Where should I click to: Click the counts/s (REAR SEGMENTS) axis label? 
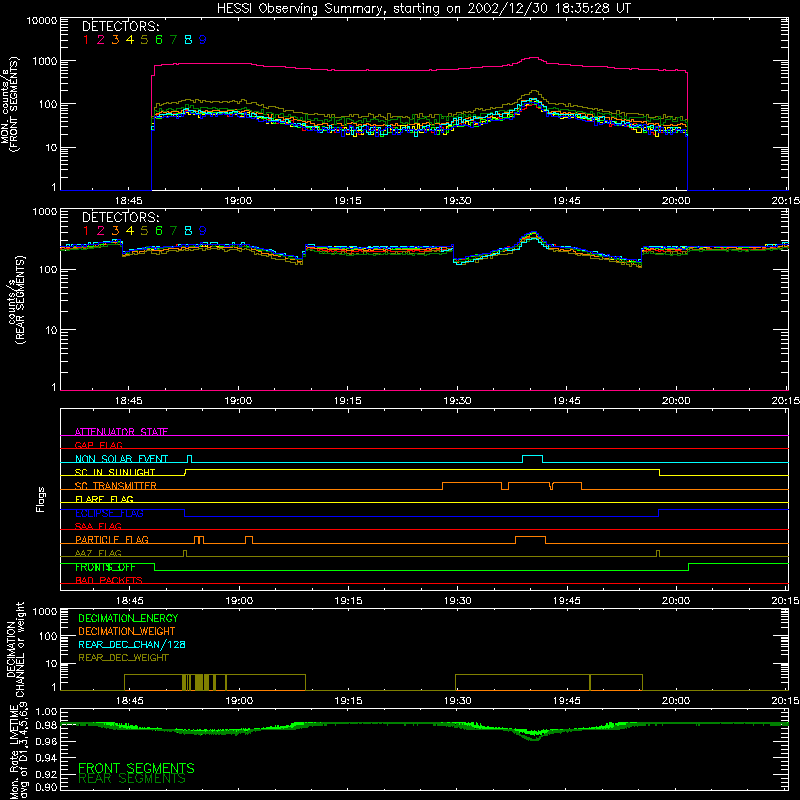click(x=15, y=300)
